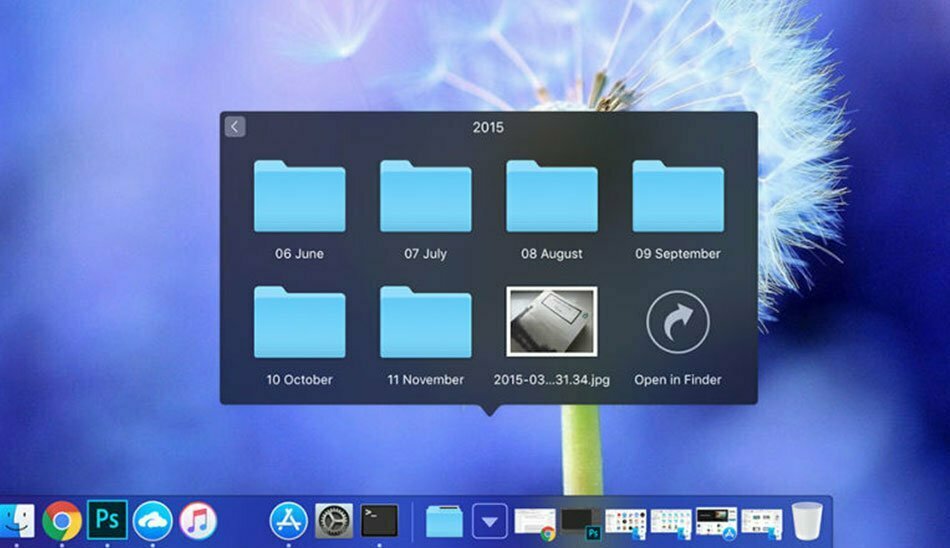Open iTunes music app in dock
Viewport: 950px width, 548px height.
(198, 521)
